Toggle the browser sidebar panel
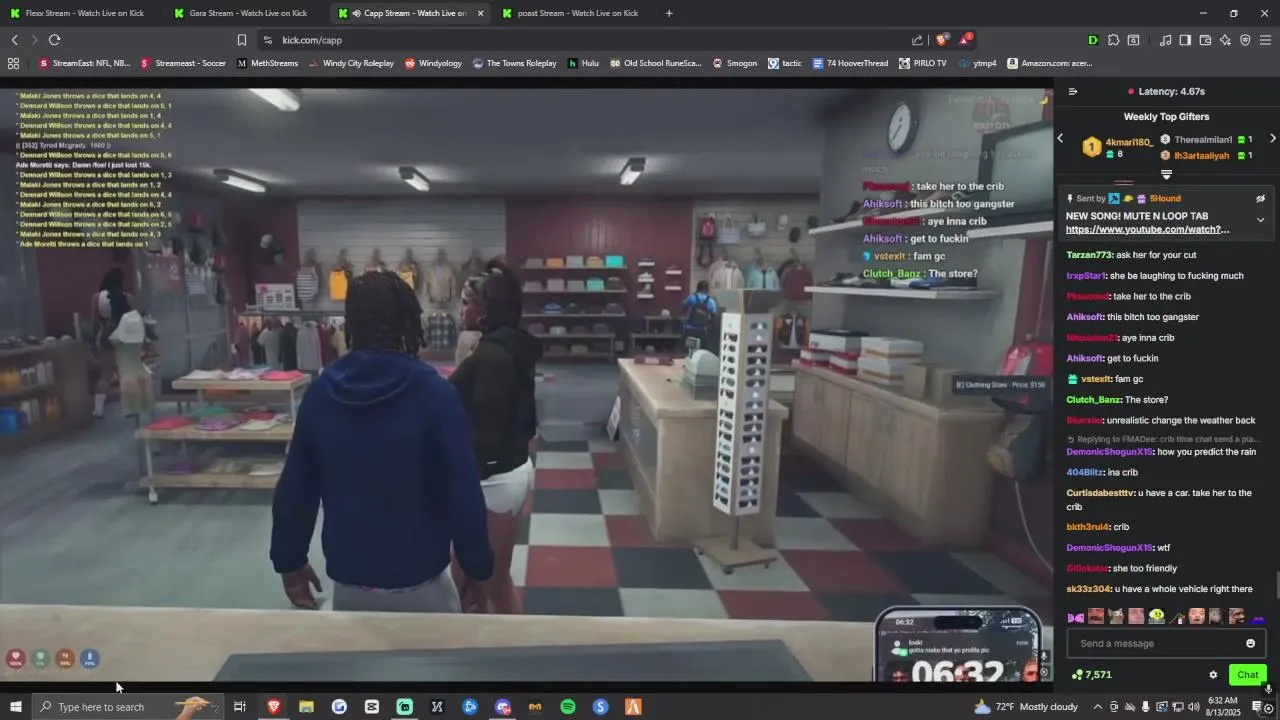The image size is (1280, 720). (1185, 40)
